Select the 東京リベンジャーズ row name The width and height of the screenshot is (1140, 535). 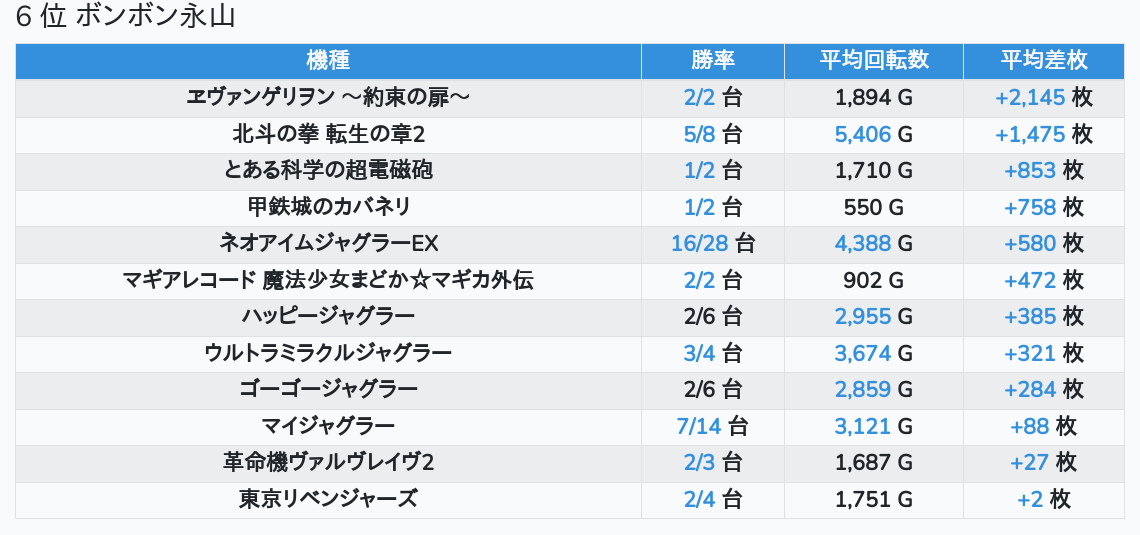(328, 499)
